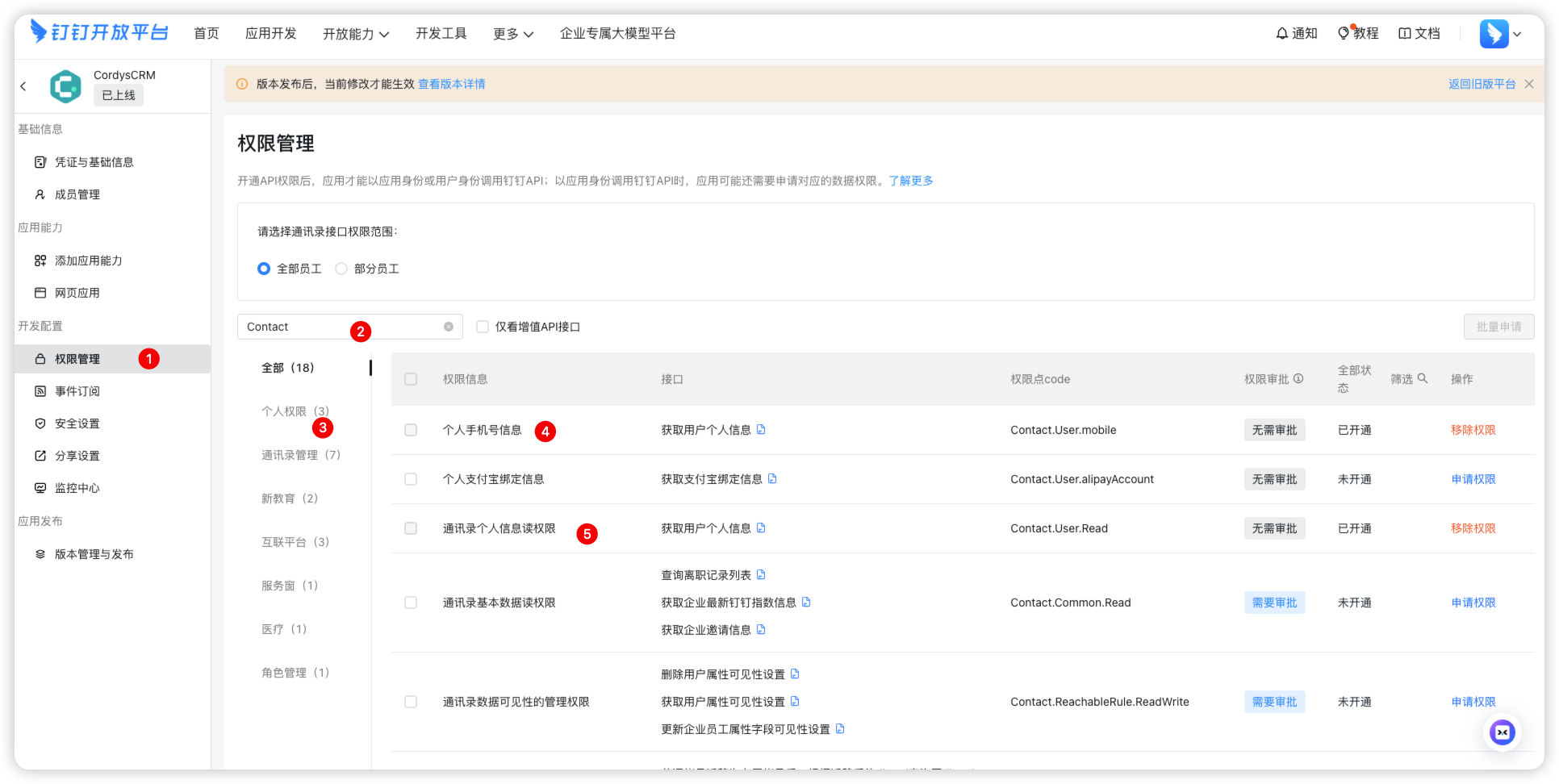
Task: Open 监控中心 in the sidebar
Action: click(76, 487)
